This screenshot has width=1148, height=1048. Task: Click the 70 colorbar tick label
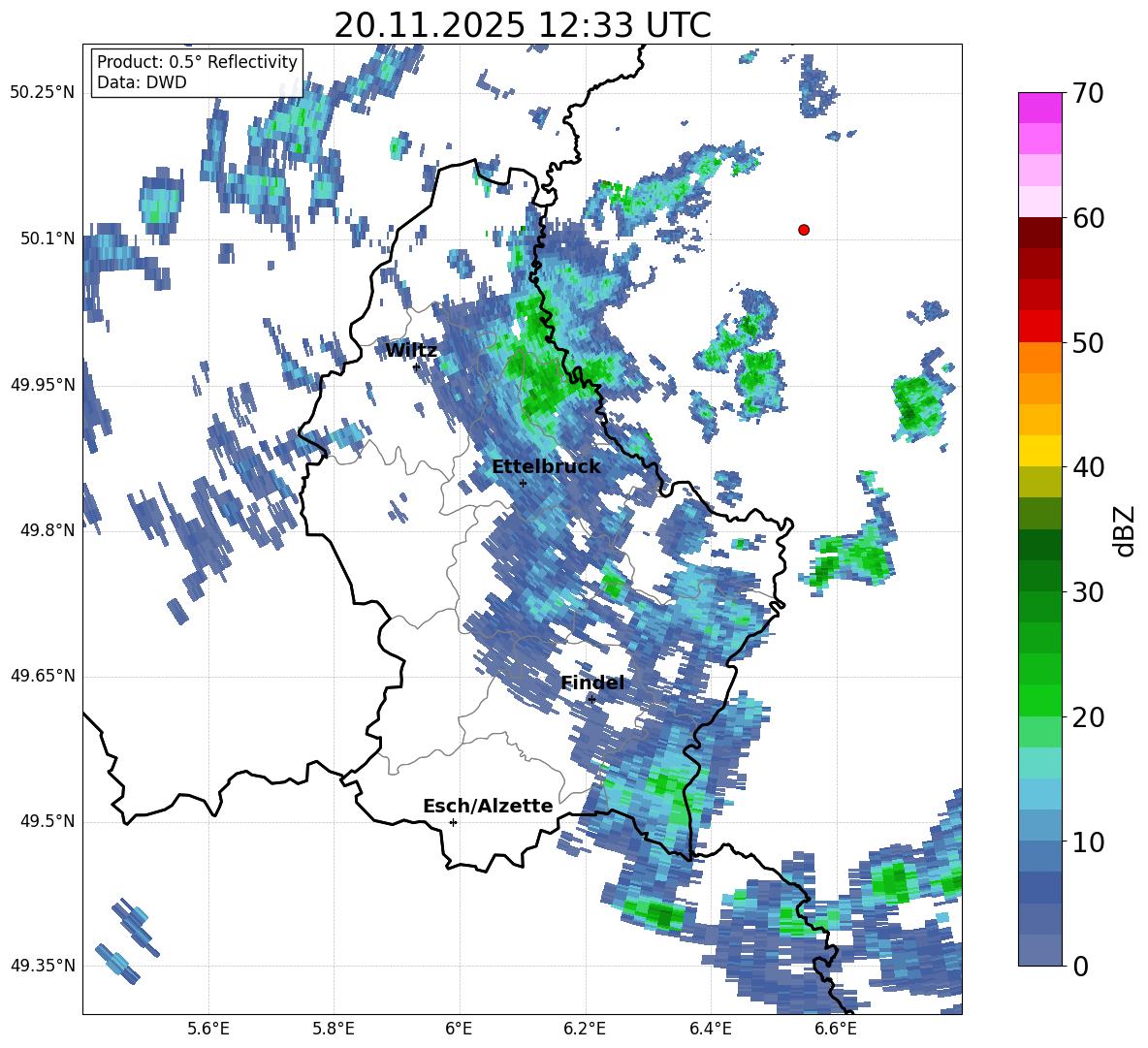pyautogui.click(x=1088, y=94)
